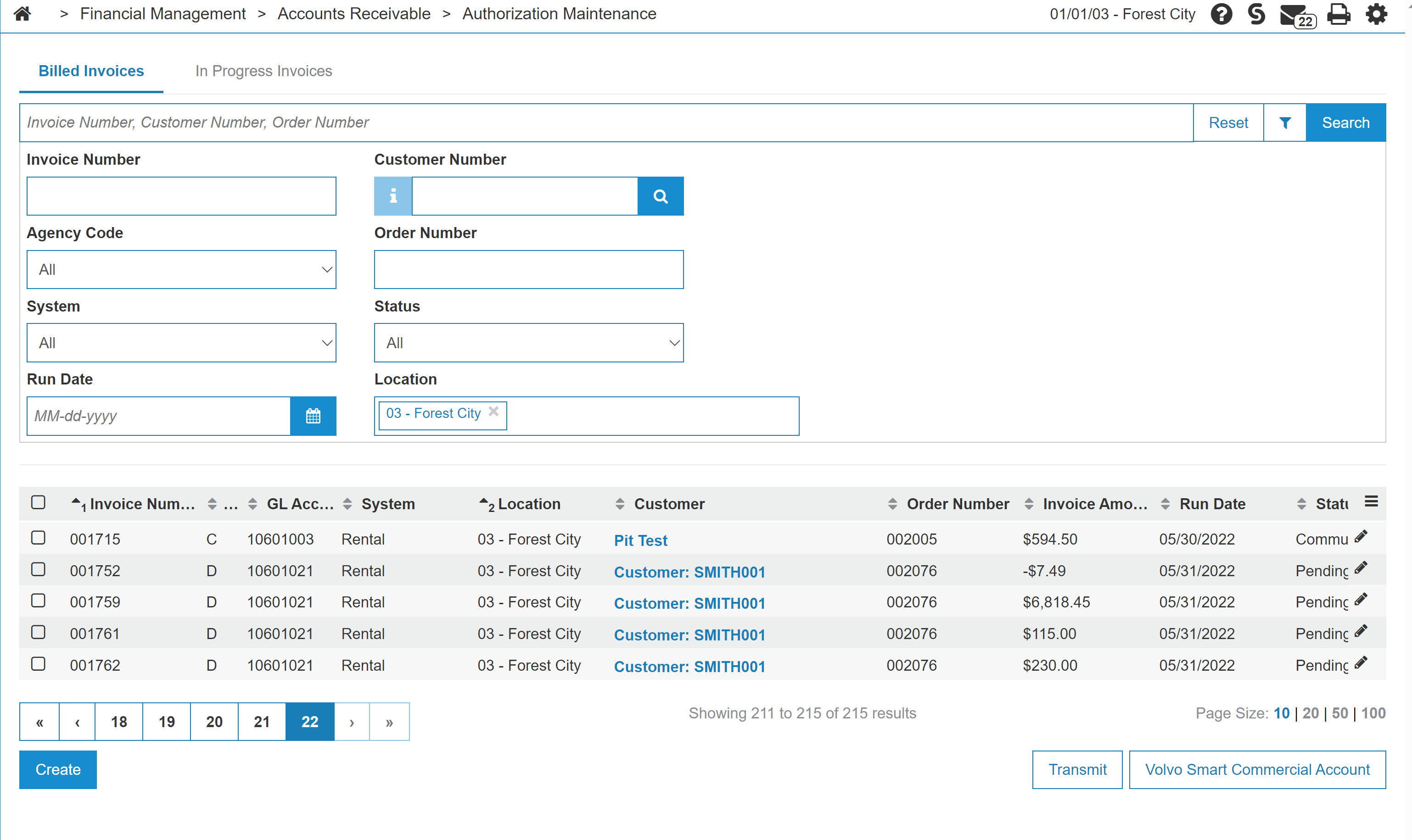Edit invoice 001759 with pencil icon
Viewport: 1412px width, 840px height.
(1361, 600)
